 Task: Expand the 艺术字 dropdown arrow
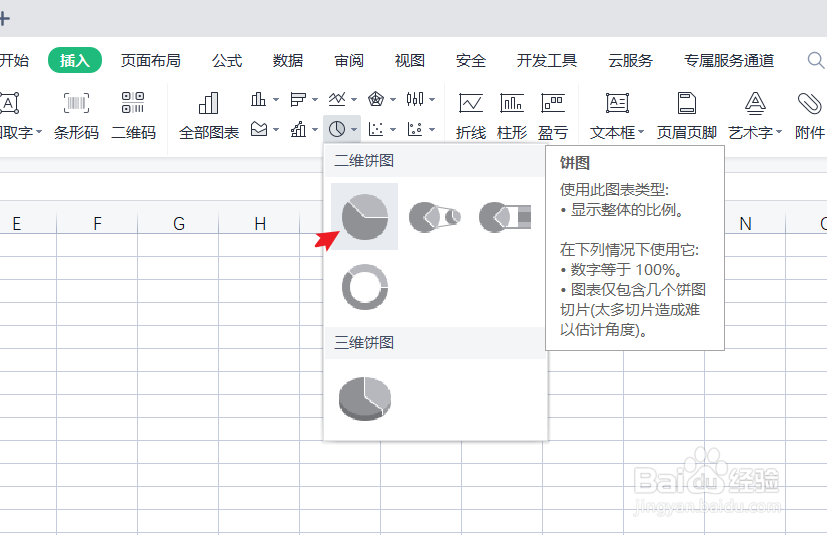click(x=779, y=132)
